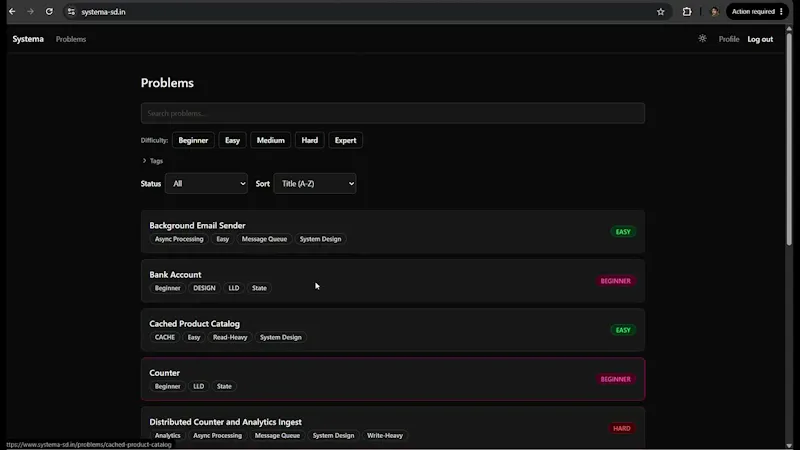
Task: Click System Design tag on Background Email Sender
Action: tap(320, 239)
